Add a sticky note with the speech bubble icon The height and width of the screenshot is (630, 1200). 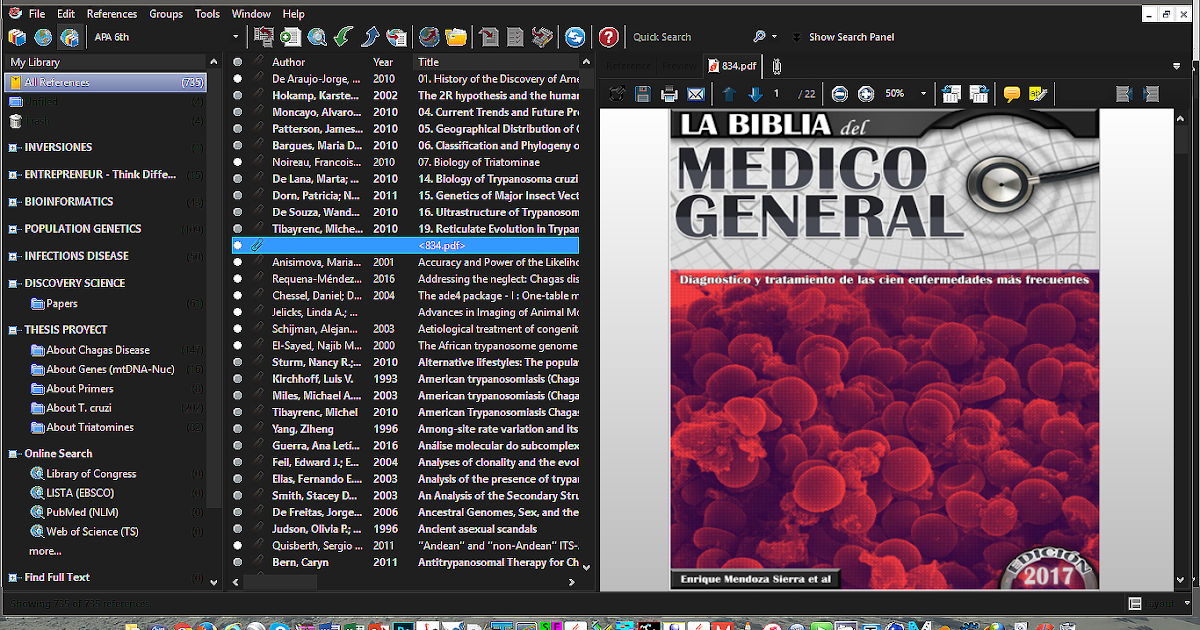click(1012, 94)
